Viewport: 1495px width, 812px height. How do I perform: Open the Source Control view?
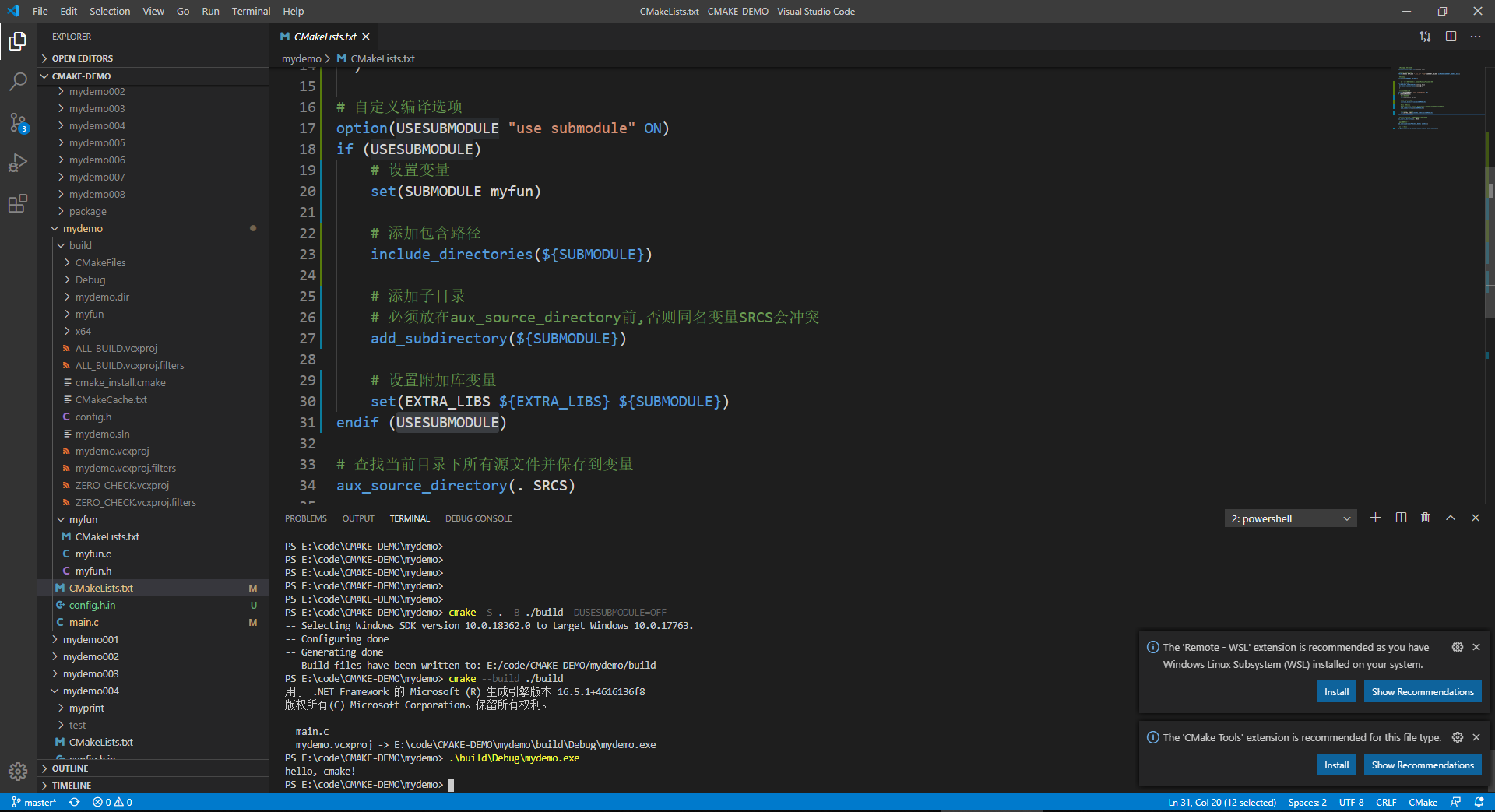pyautogui.click(x=17, y=122)
